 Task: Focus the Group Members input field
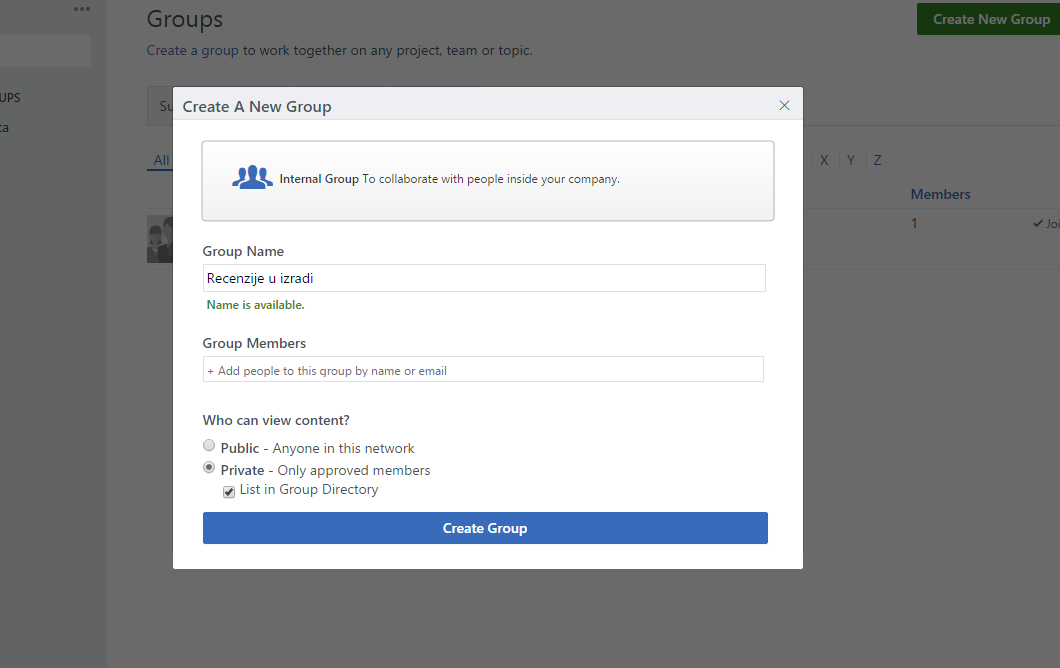[483, 370]
